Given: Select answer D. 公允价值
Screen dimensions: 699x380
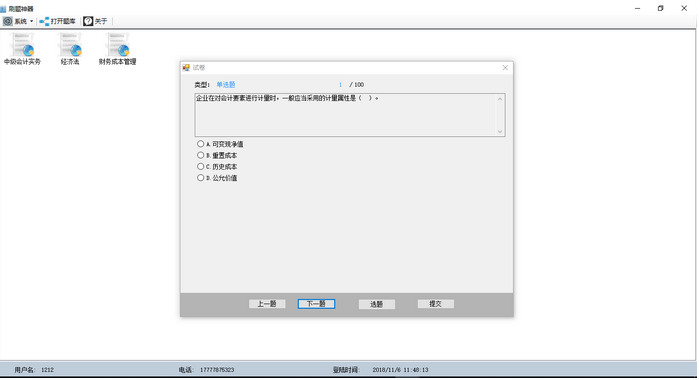Looking at the screenshot, I should click(x=217, y=178).
